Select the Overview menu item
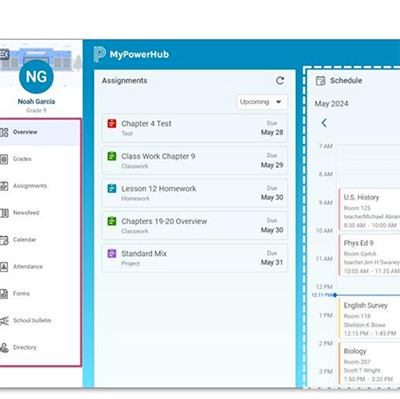 click(x=39, y=132)
